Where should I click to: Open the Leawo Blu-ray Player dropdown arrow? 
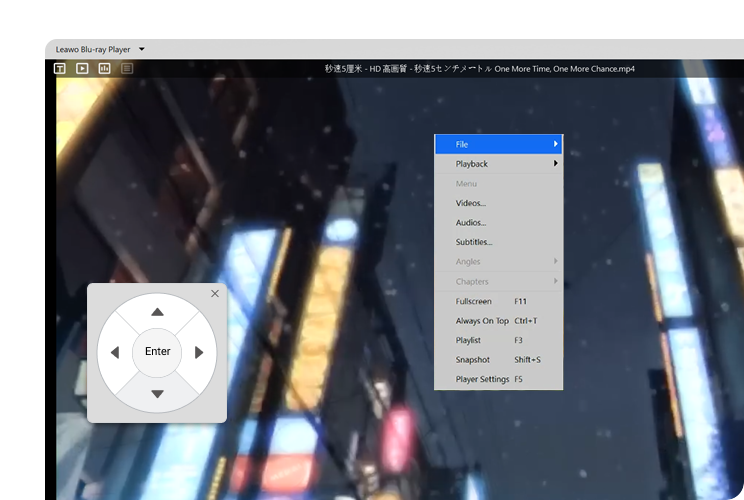tap(141, 49)
